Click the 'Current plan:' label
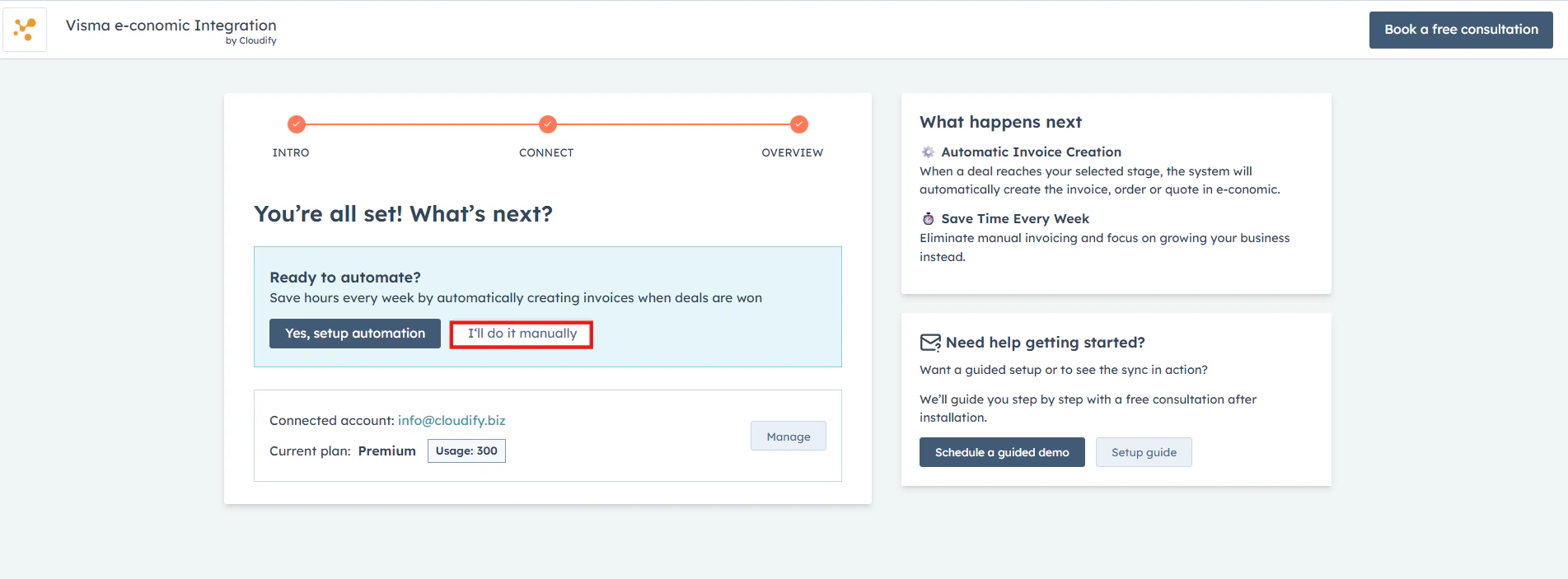1568x579 pixels. click(310, 451)
